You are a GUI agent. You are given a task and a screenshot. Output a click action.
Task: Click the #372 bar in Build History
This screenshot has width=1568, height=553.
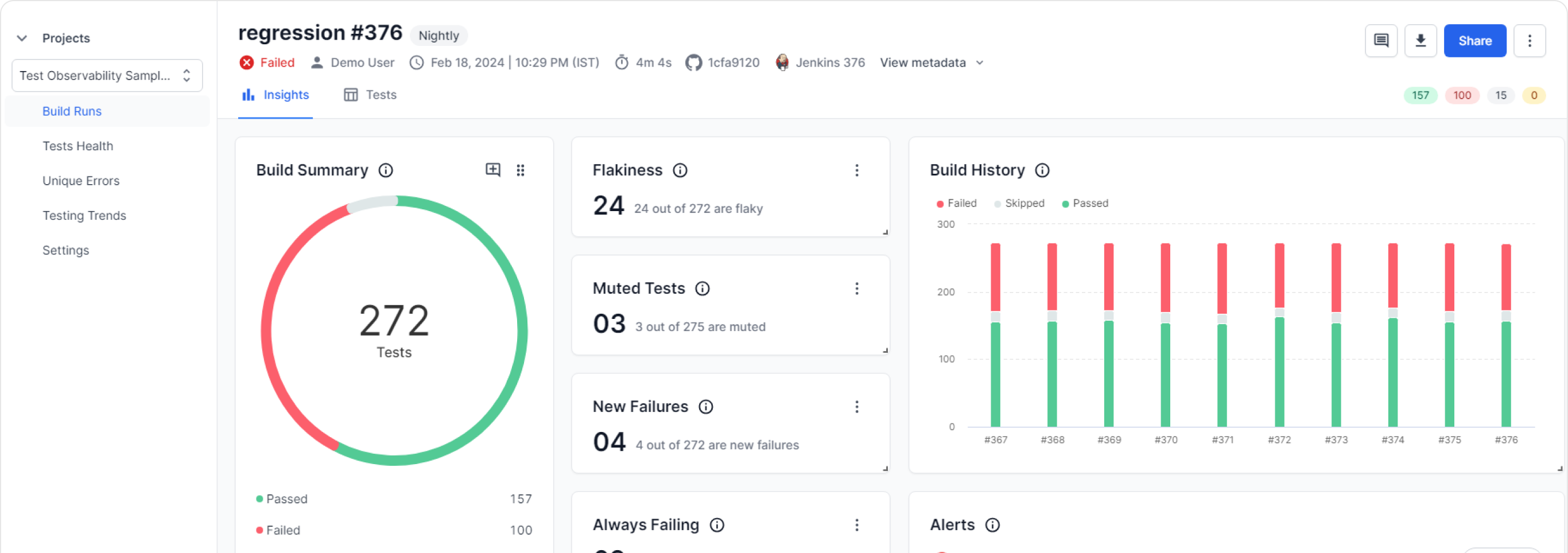coord(1279,335)
